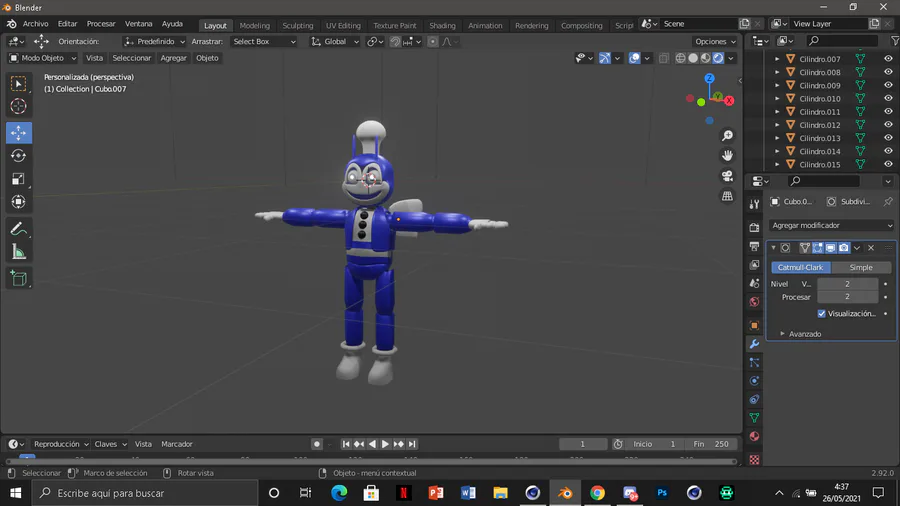Uncheck the Visualización checkbox

tap(821, 313)
